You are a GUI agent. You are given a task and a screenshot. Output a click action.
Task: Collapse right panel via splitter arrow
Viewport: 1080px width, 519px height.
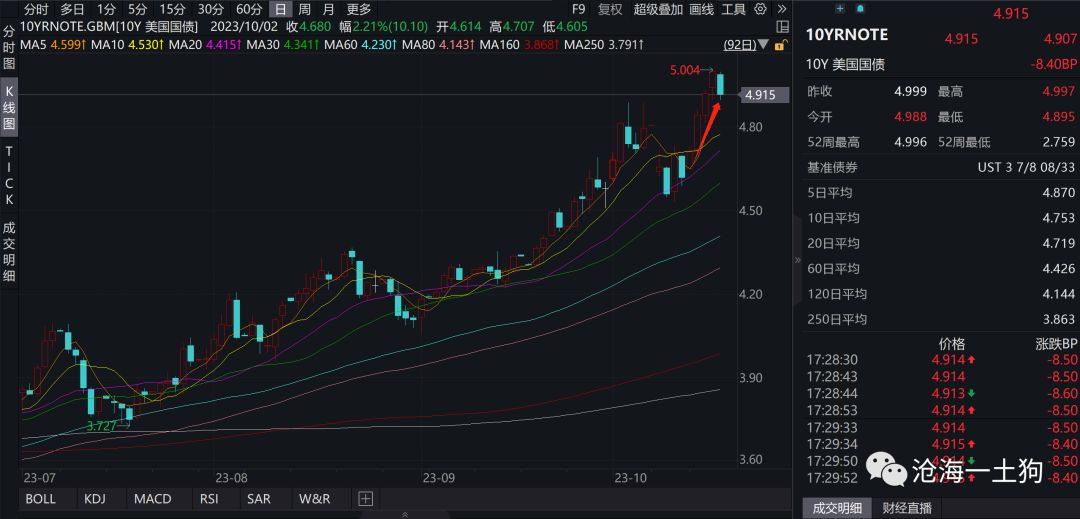coord(798,260)
